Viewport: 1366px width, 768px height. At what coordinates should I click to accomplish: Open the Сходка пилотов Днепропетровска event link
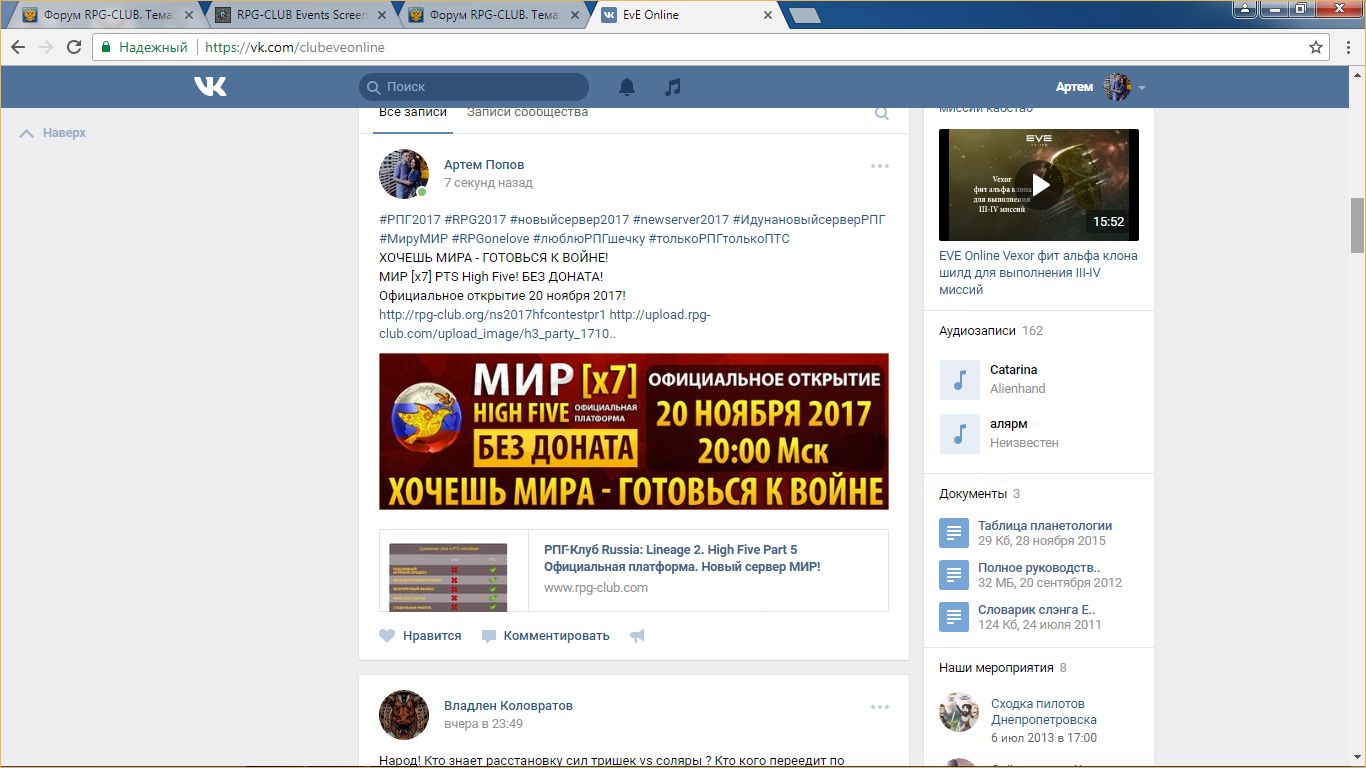(1044, 712)
